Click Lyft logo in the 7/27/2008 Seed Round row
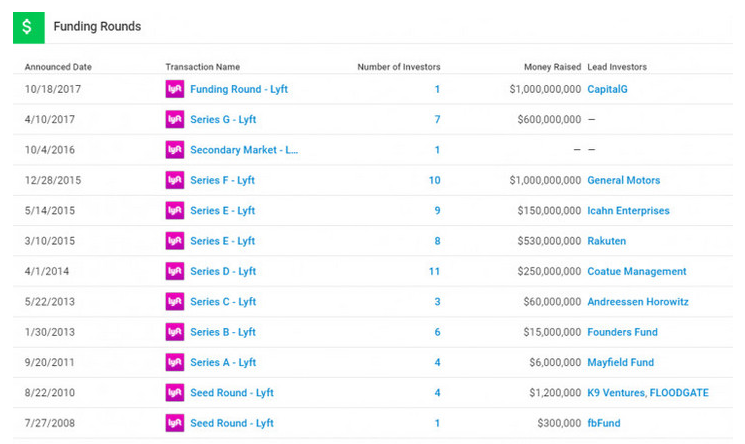This screenshot has width=745, height=444. pyautogui.click(x=175, y=423)
